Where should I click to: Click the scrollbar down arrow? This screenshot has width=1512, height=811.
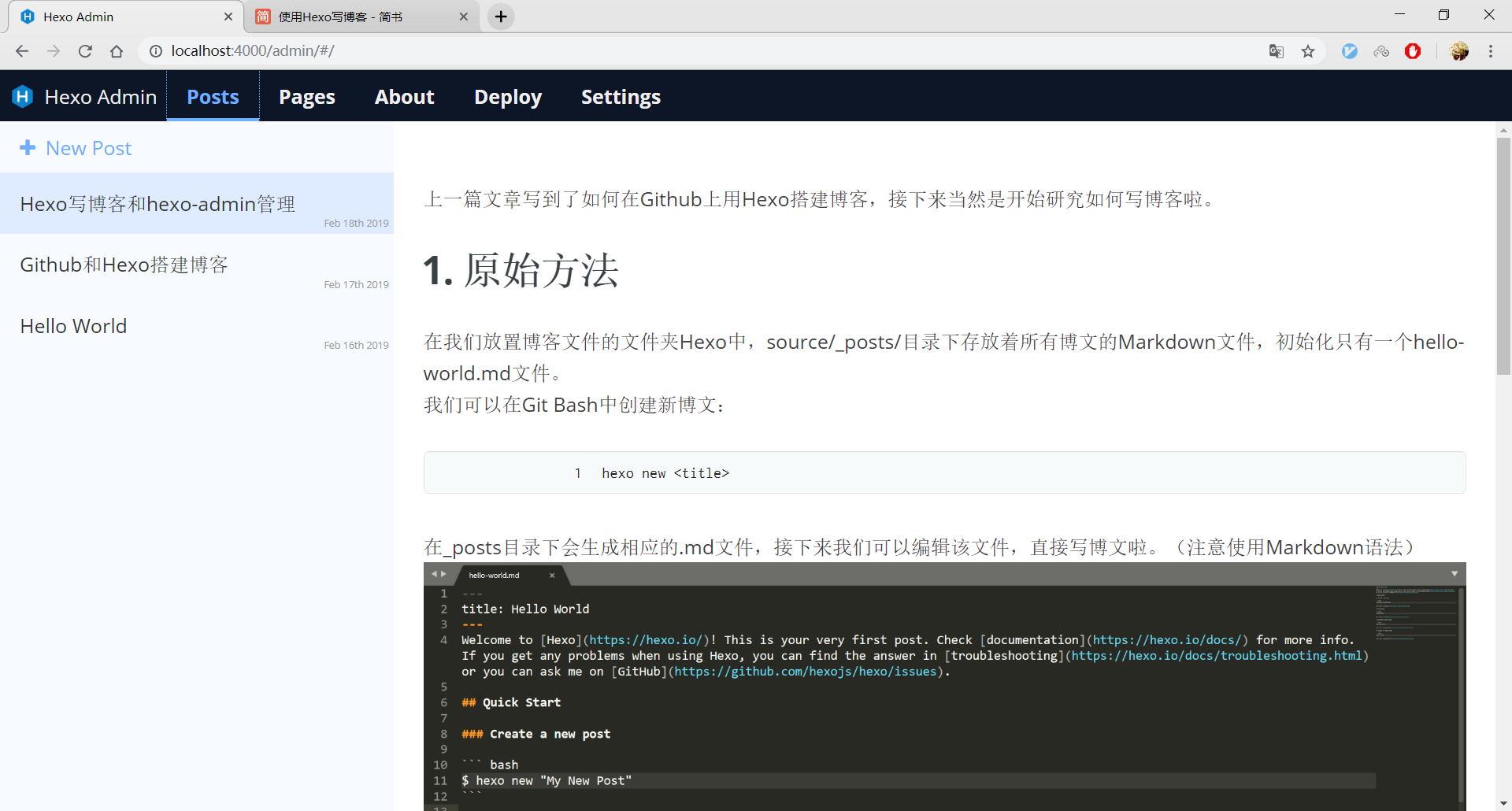pyautogui.click(x=1503, y=803)
